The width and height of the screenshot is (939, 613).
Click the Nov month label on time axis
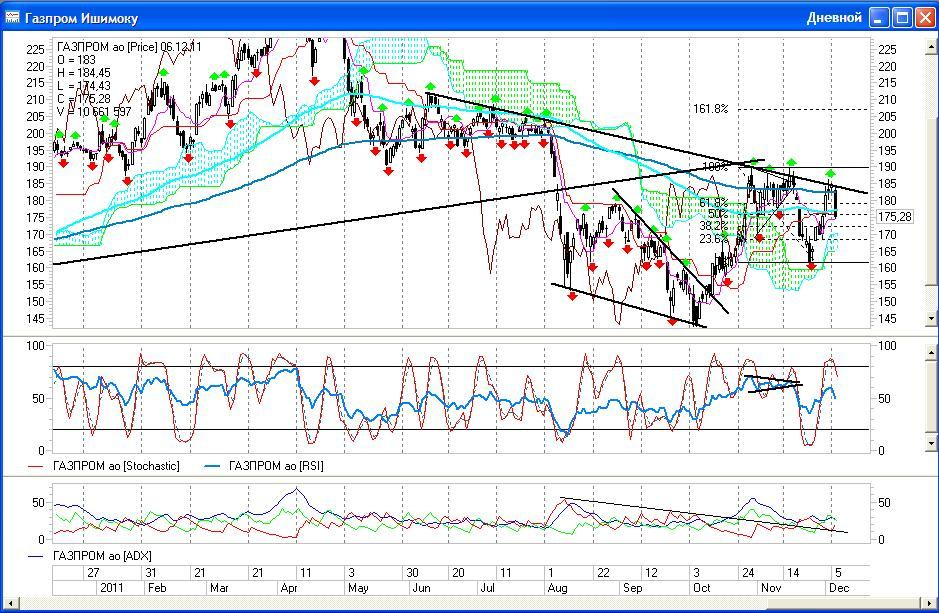[771, 588]
